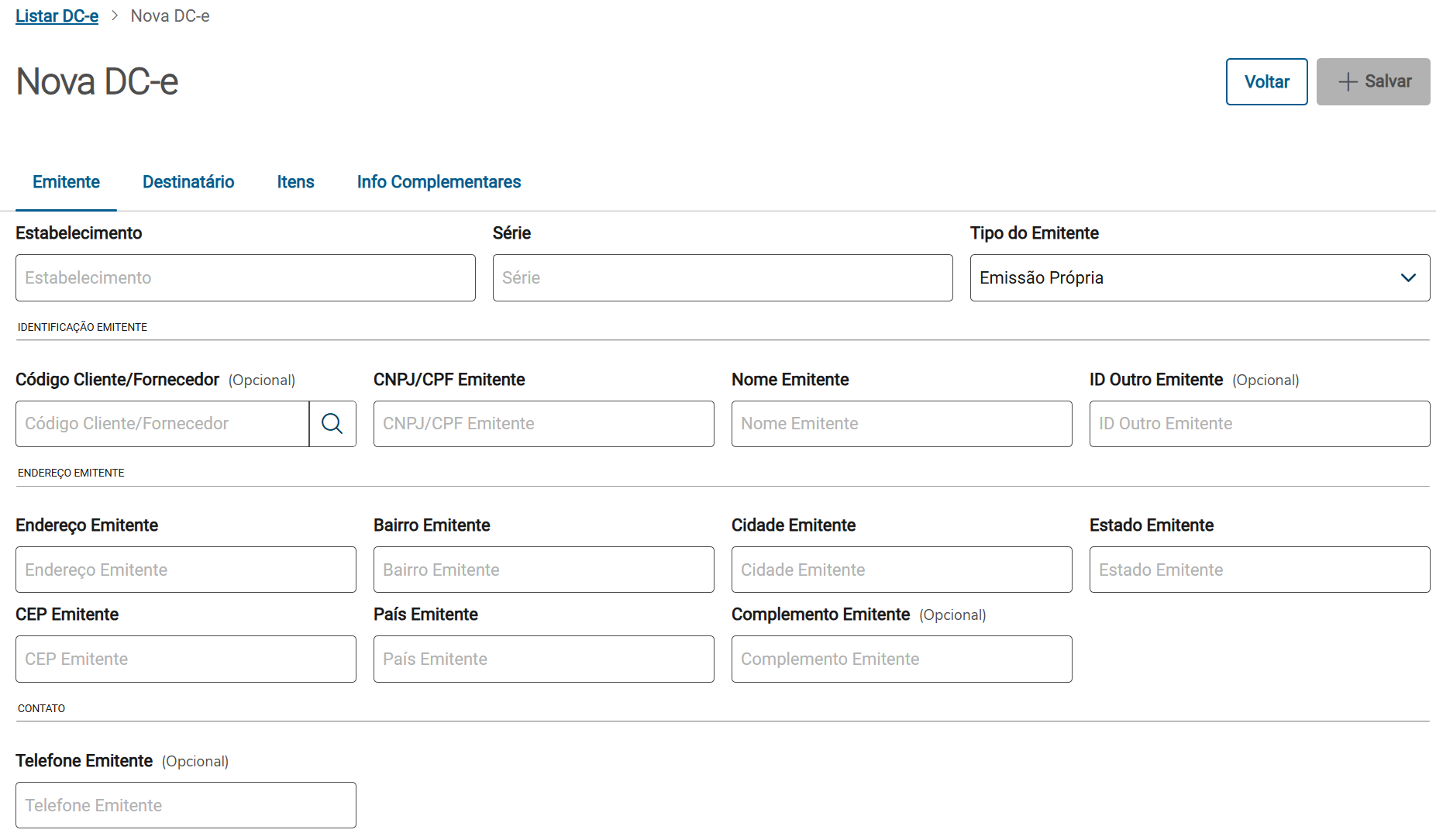This screenshot has height=840, width=1436.
Task: Expand the Tipo do Emitente dropdown arrow
Action: pyautogui.click(x=1408, y=277)
